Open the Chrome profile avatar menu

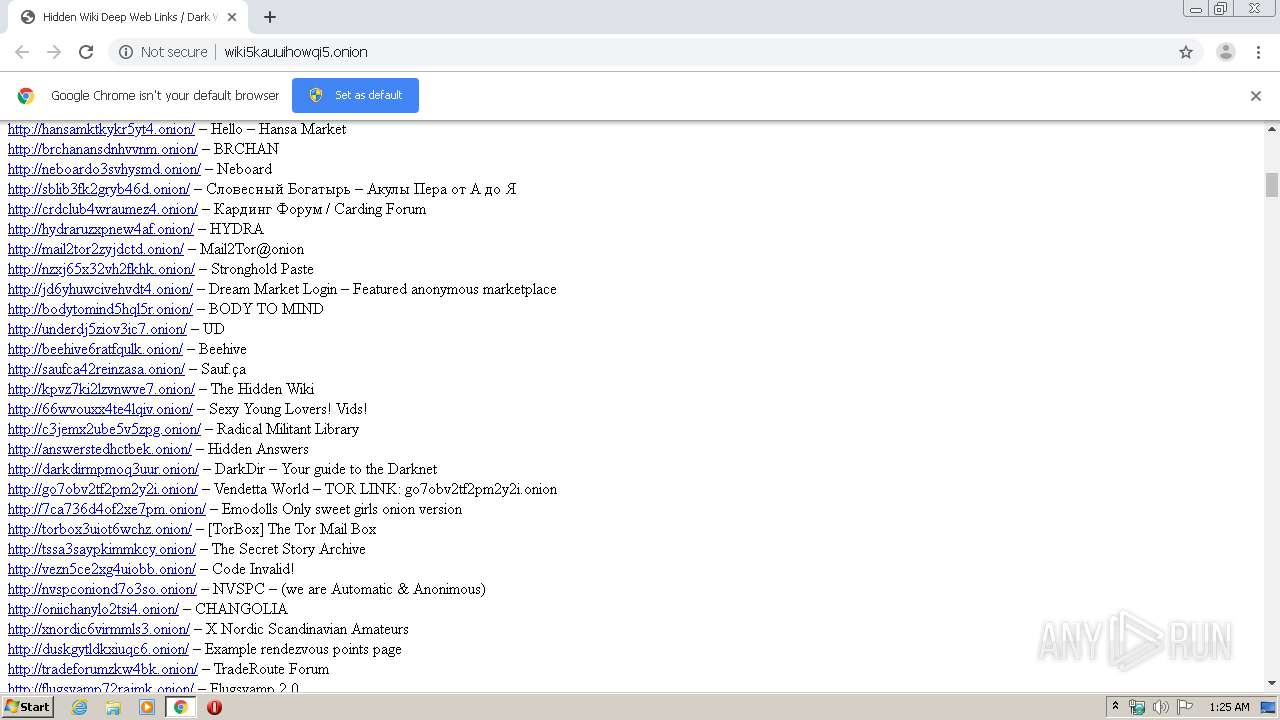point(1226,52)
